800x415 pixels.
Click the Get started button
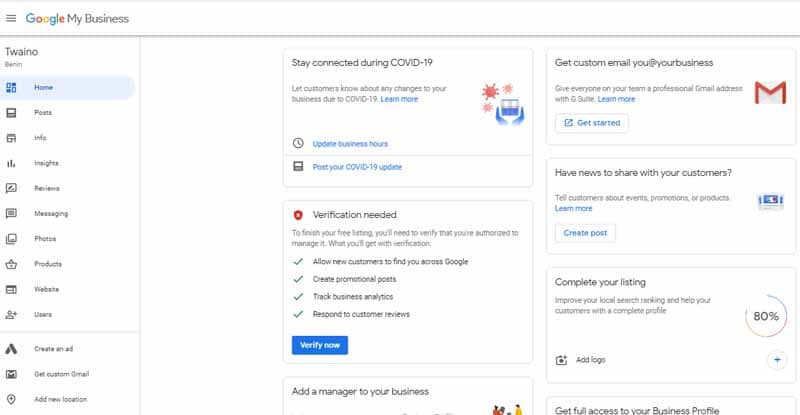(592, 123)
